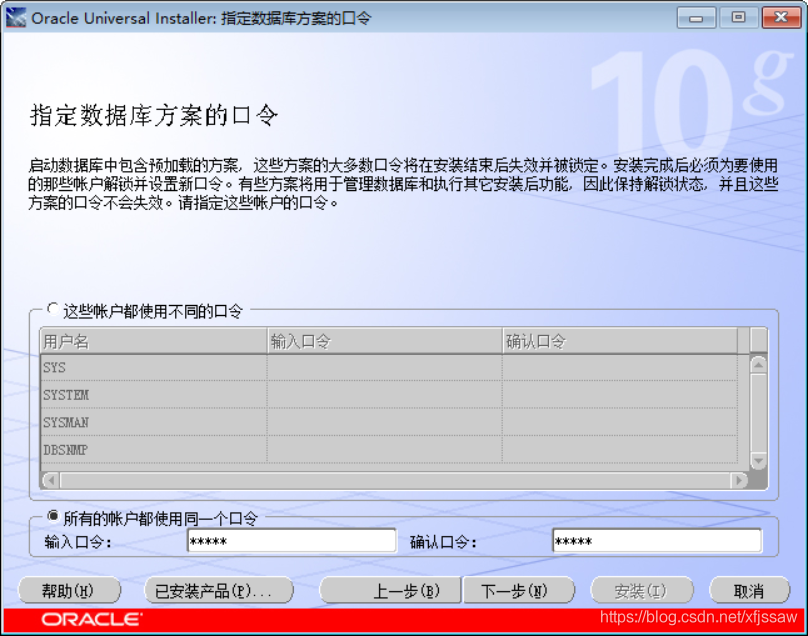
Task: Click SYSTEM row 确认口令 cell
Action: pyautogui.click(x=620, y=395)
